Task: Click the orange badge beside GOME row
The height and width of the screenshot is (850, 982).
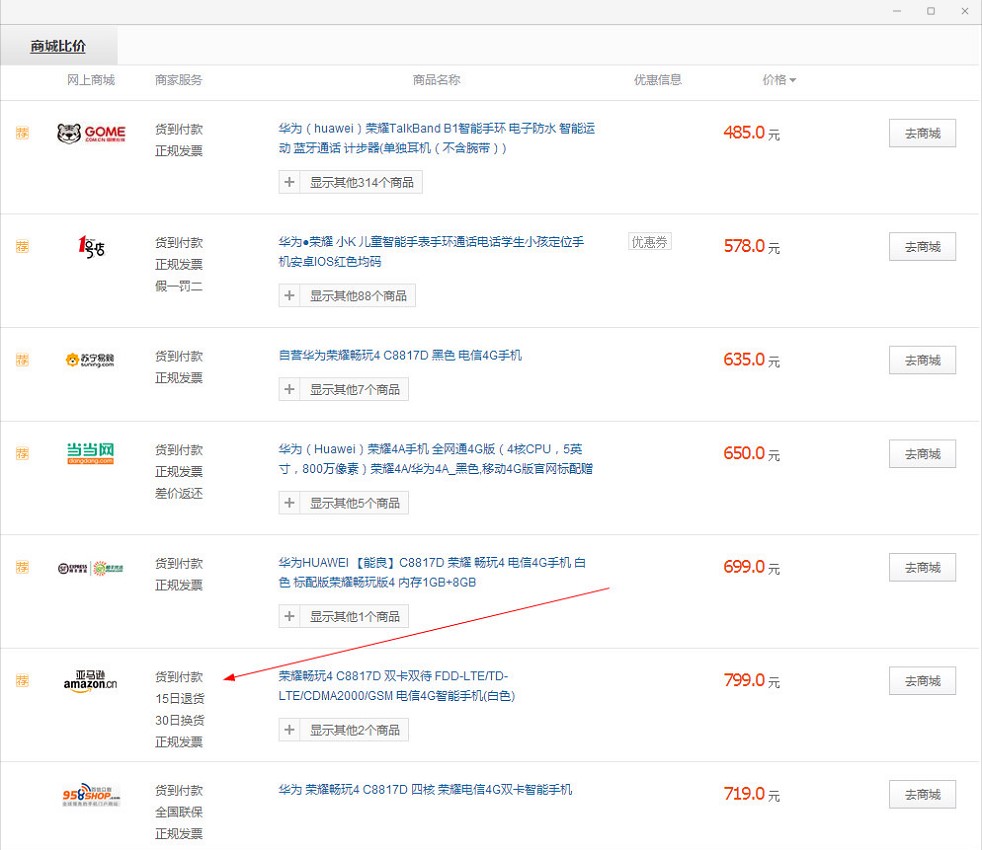Action: tap(22, 133)
